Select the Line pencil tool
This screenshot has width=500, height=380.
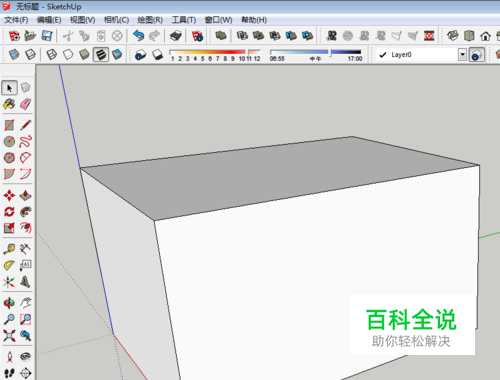pyautogui.click(x=26, y=125)
